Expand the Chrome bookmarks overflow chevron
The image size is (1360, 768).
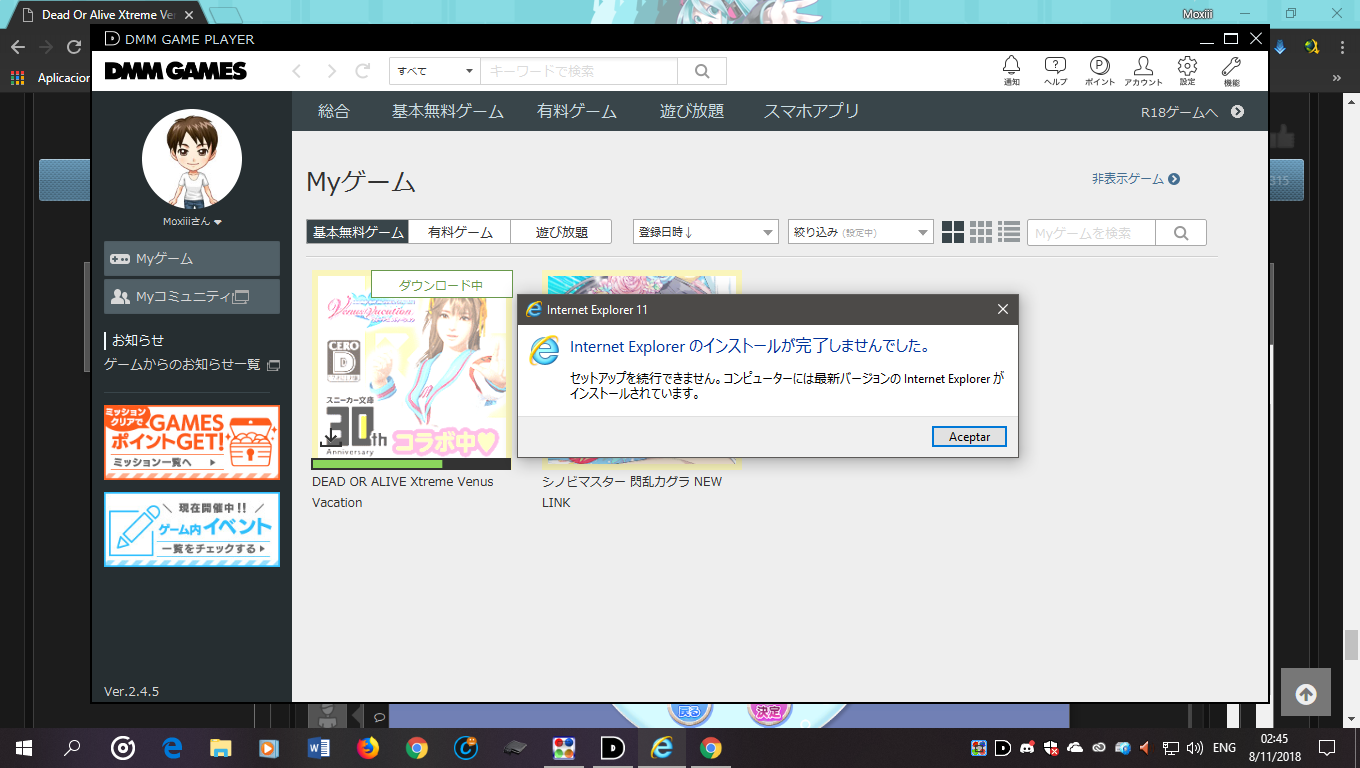coord(1337,77)
